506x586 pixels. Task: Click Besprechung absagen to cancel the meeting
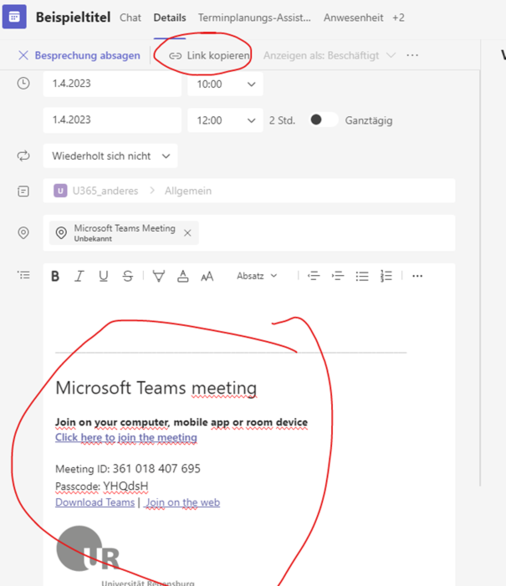(79, 55)
